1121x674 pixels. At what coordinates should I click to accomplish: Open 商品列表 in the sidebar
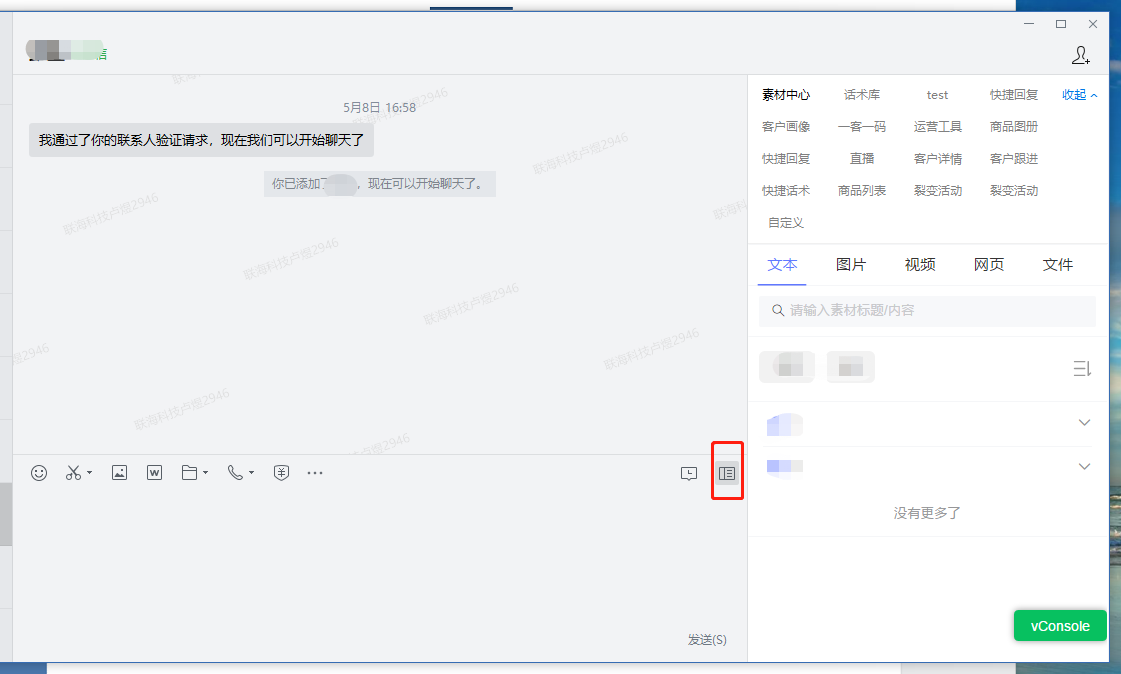861,191
